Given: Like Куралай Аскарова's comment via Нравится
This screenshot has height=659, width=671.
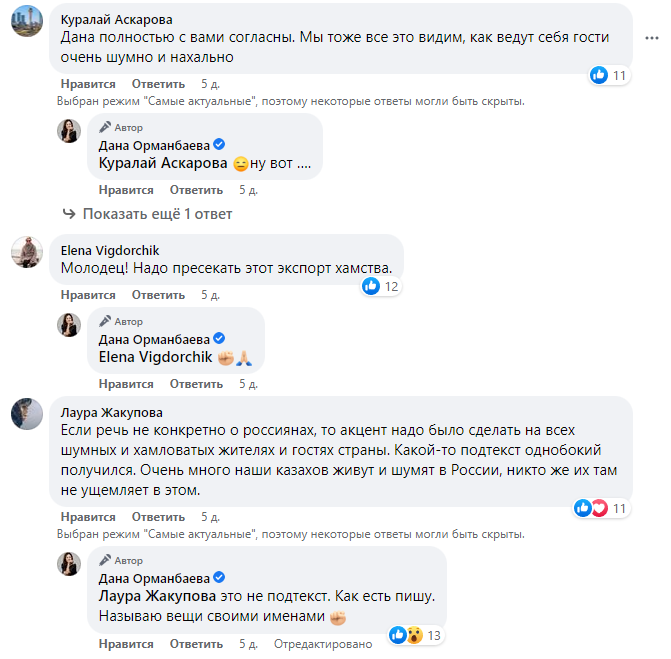Looking at the screenshot, I should (88, 84).
